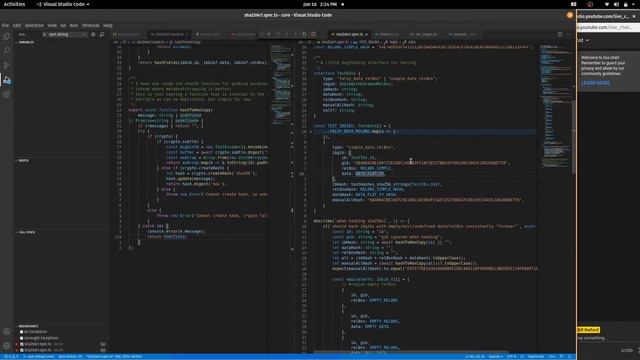Click the right editor horizontal scrollbar
The width and height of the screenshot is (640, 360).
411,352
